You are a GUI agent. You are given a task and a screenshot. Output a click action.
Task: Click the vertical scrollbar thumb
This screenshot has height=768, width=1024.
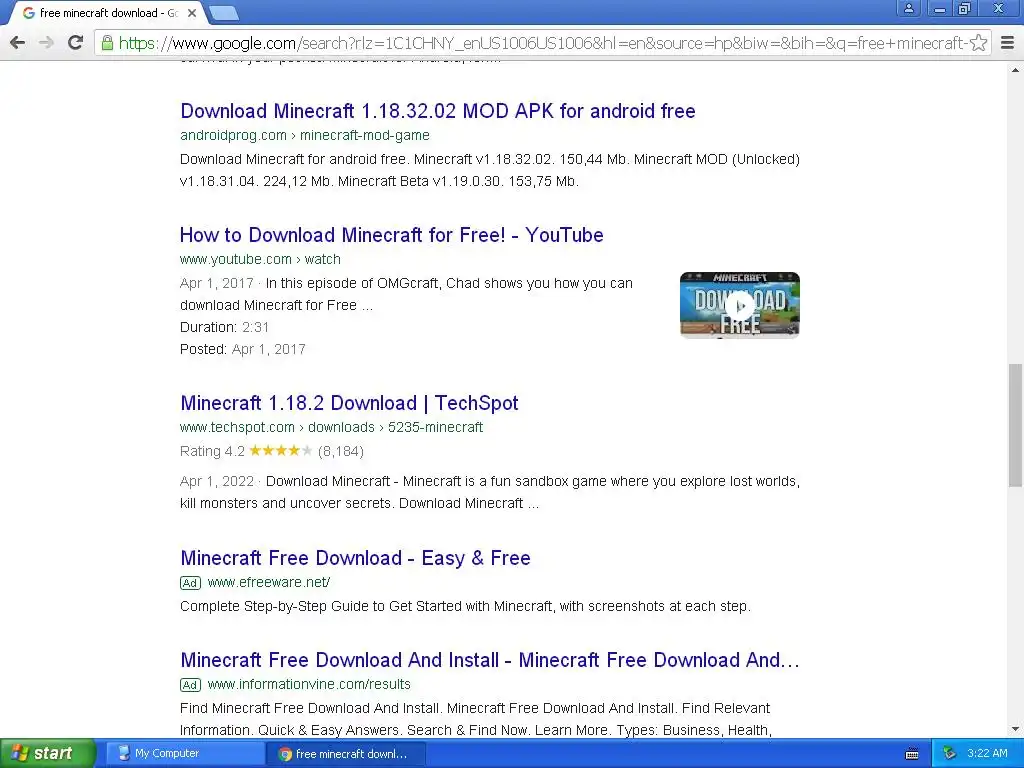[1015, 425]
